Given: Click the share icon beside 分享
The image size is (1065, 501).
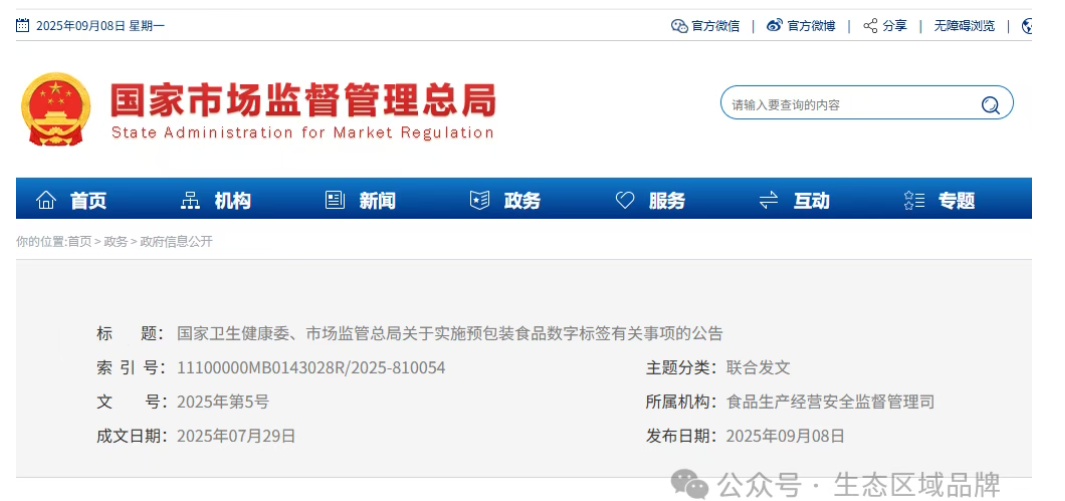Looking at the screenshot, I should point(870,26).
